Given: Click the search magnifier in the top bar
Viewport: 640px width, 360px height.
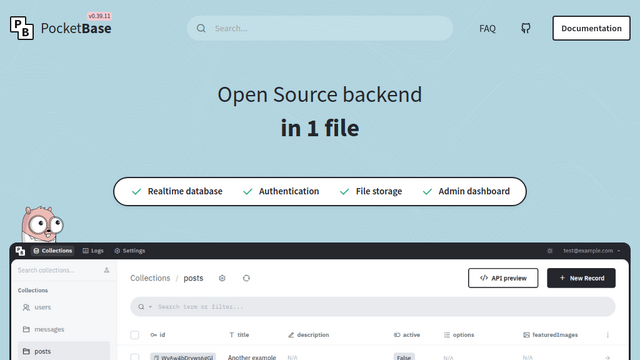Looking at the screenshot, I should [201, 28].
